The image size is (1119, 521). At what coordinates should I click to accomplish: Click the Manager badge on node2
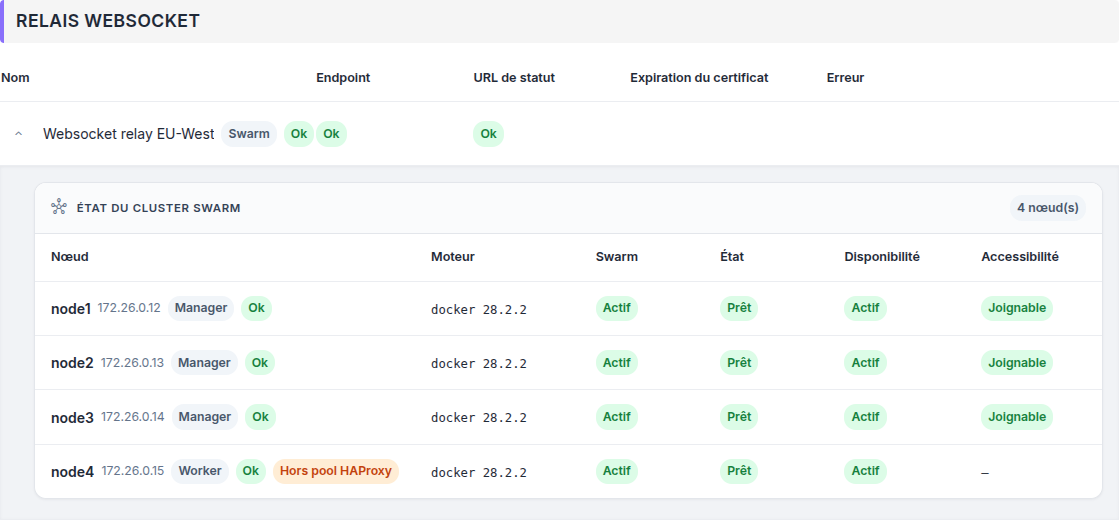tap(204, 363)
